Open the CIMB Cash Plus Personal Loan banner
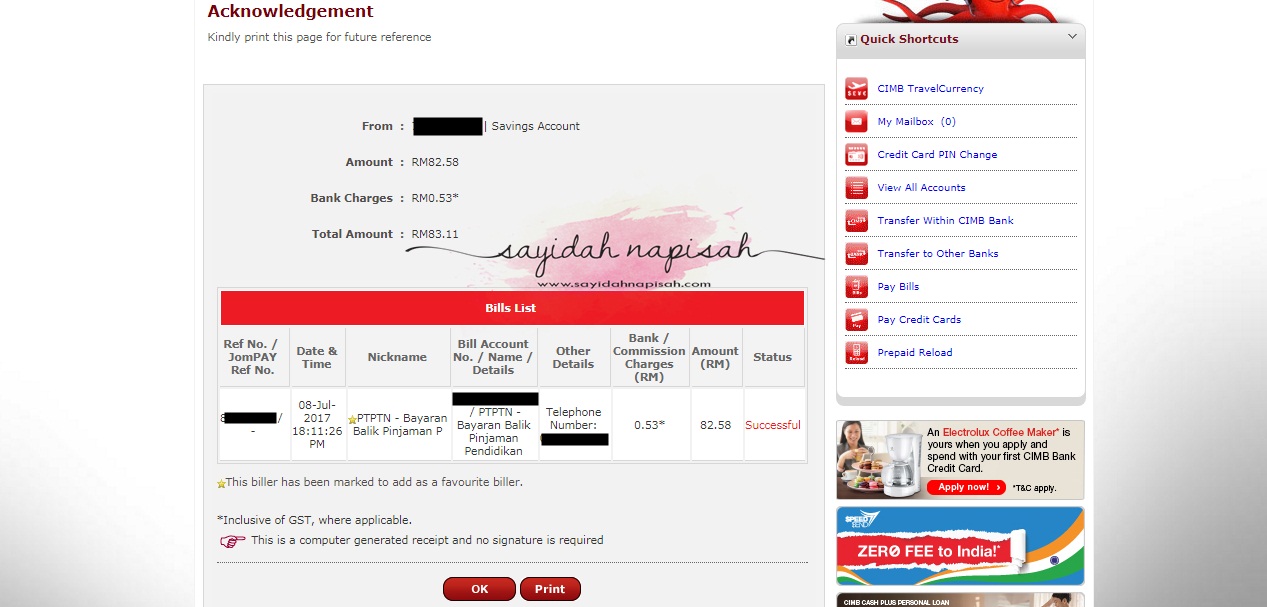This screenshot has width=1267, height=607. 960,600
